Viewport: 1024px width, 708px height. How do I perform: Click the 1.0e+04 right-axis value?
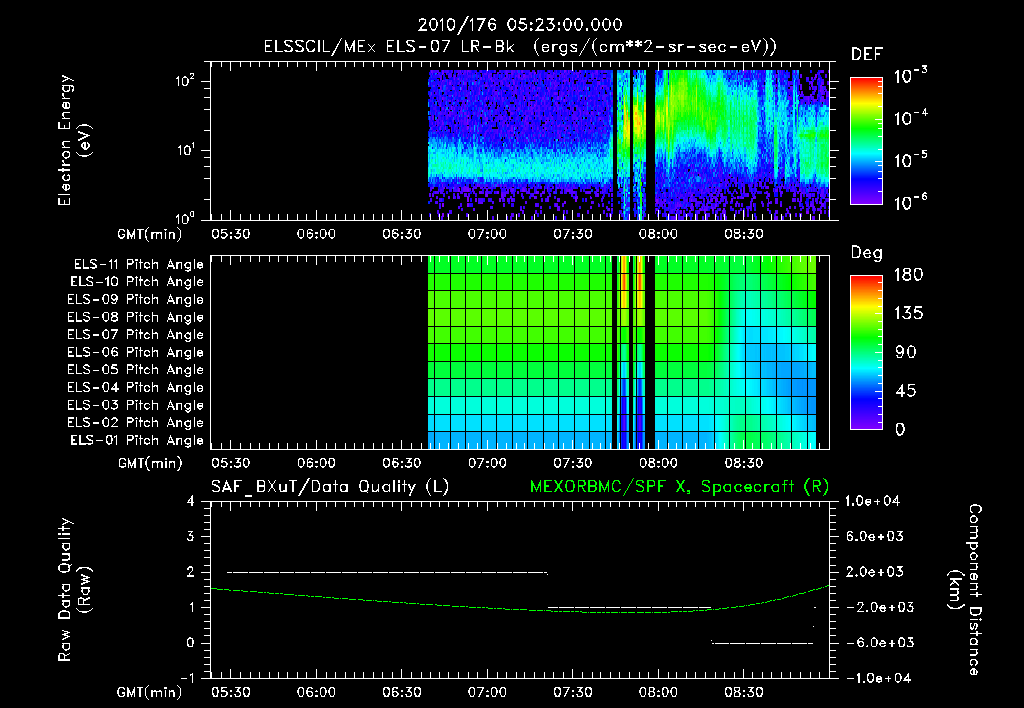pos(872,502)
